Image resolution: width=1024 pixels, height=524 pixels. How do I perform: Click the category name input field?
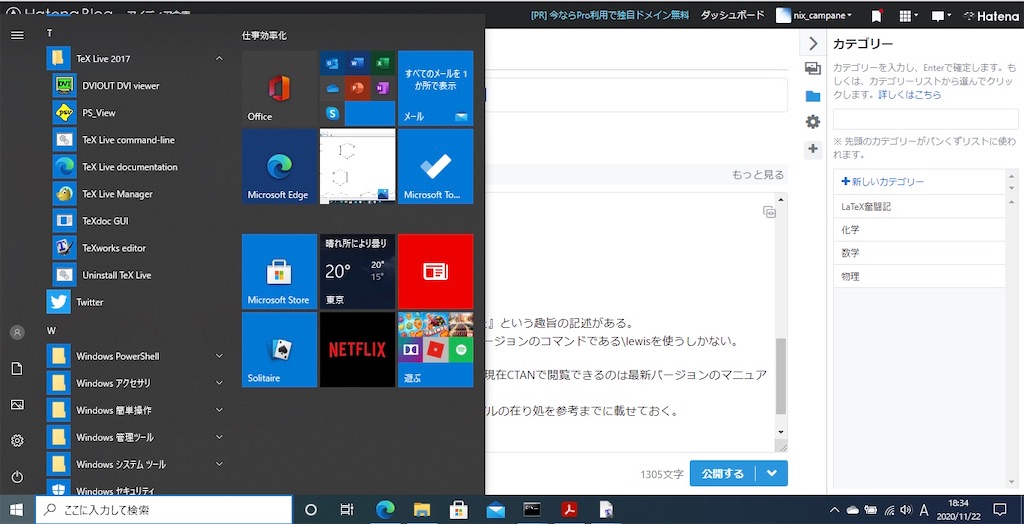(925, 119)
